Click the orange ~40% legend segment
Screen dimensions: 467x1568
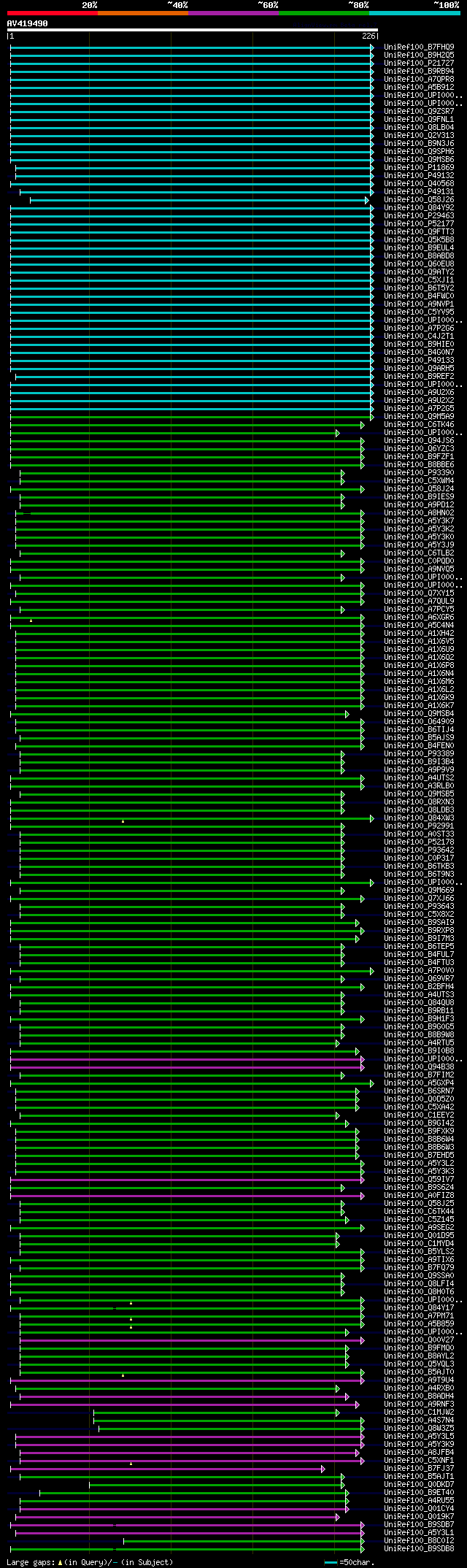(143, 13)
